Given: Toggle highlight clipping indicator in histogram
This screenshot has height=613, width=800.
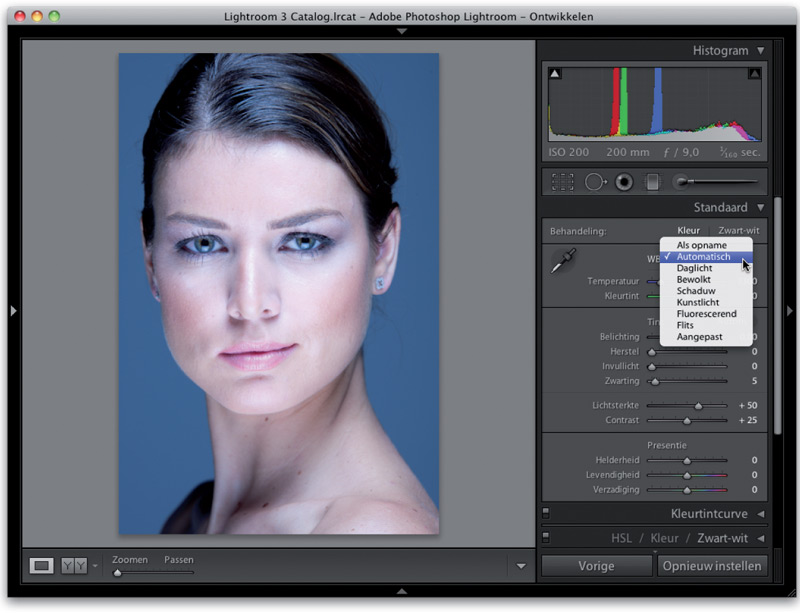Looking at the screenshot, I should click(755, 73).
